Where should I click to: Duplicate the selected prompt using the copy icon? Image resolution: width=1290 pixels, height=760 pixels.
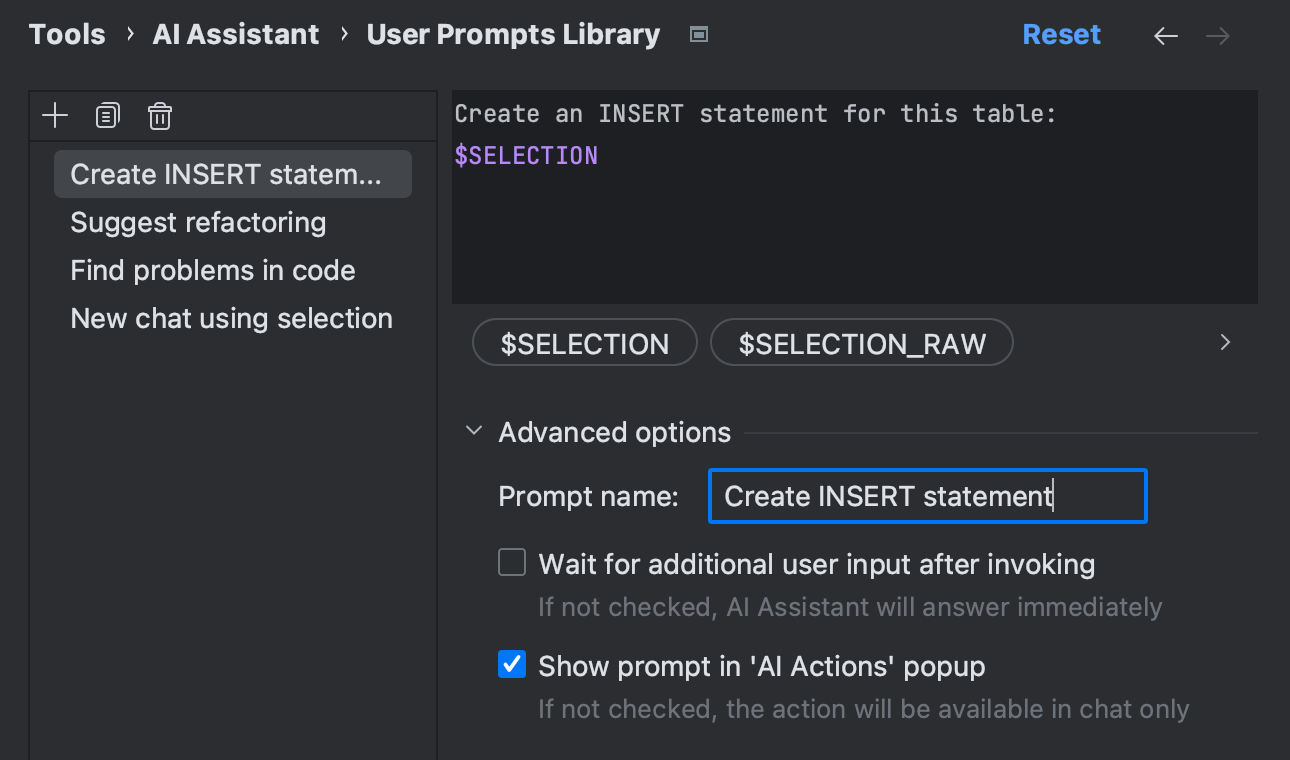tap(106, 115)
